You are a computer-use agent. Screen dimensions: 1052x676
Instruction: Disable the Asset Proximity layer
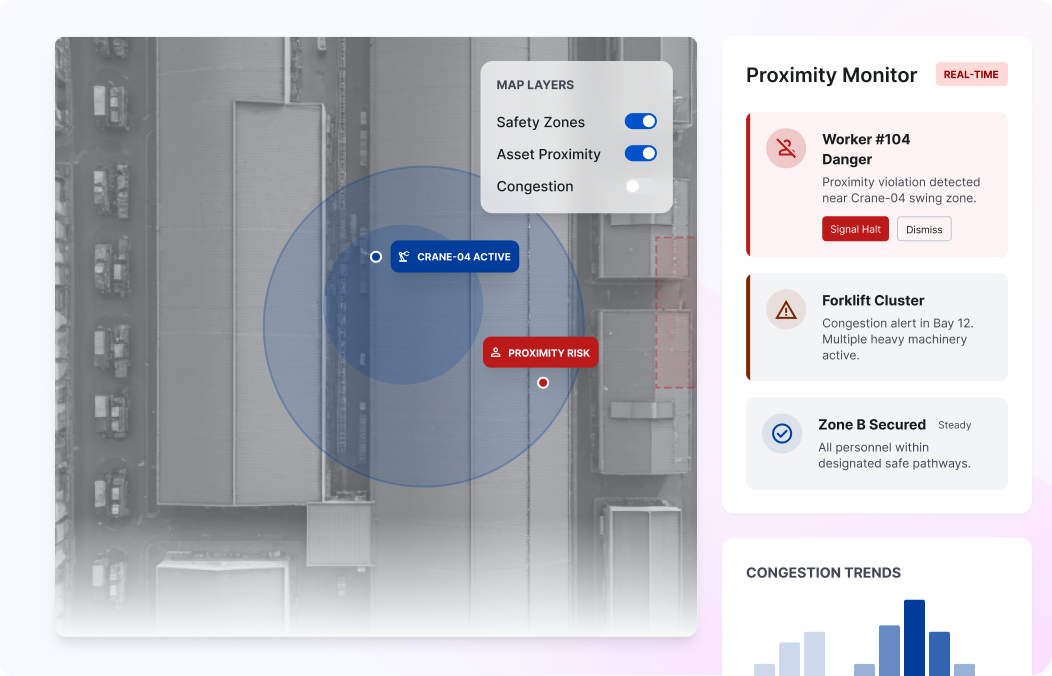640,153
